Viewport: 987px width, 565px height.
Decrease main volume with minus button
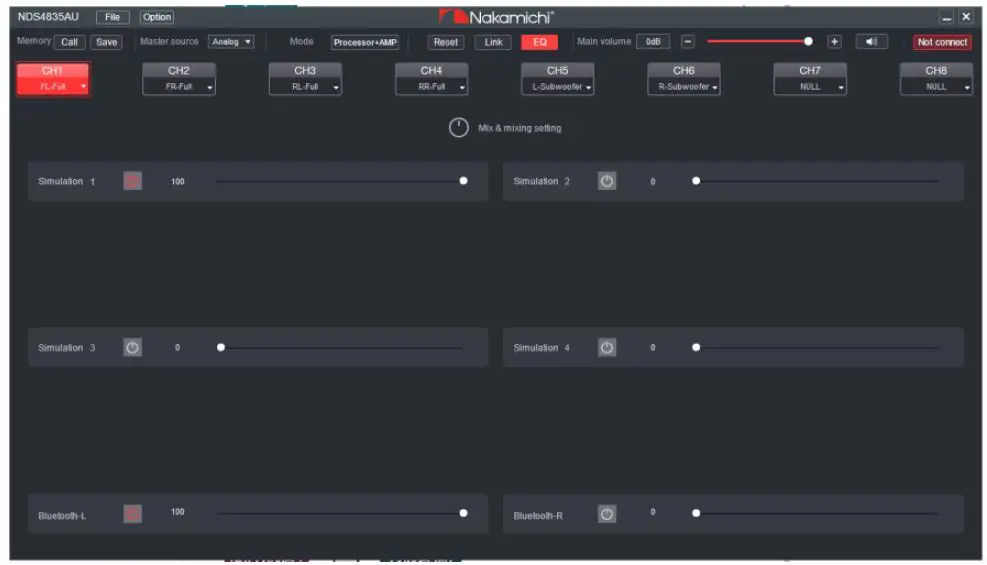click(688, 42)
